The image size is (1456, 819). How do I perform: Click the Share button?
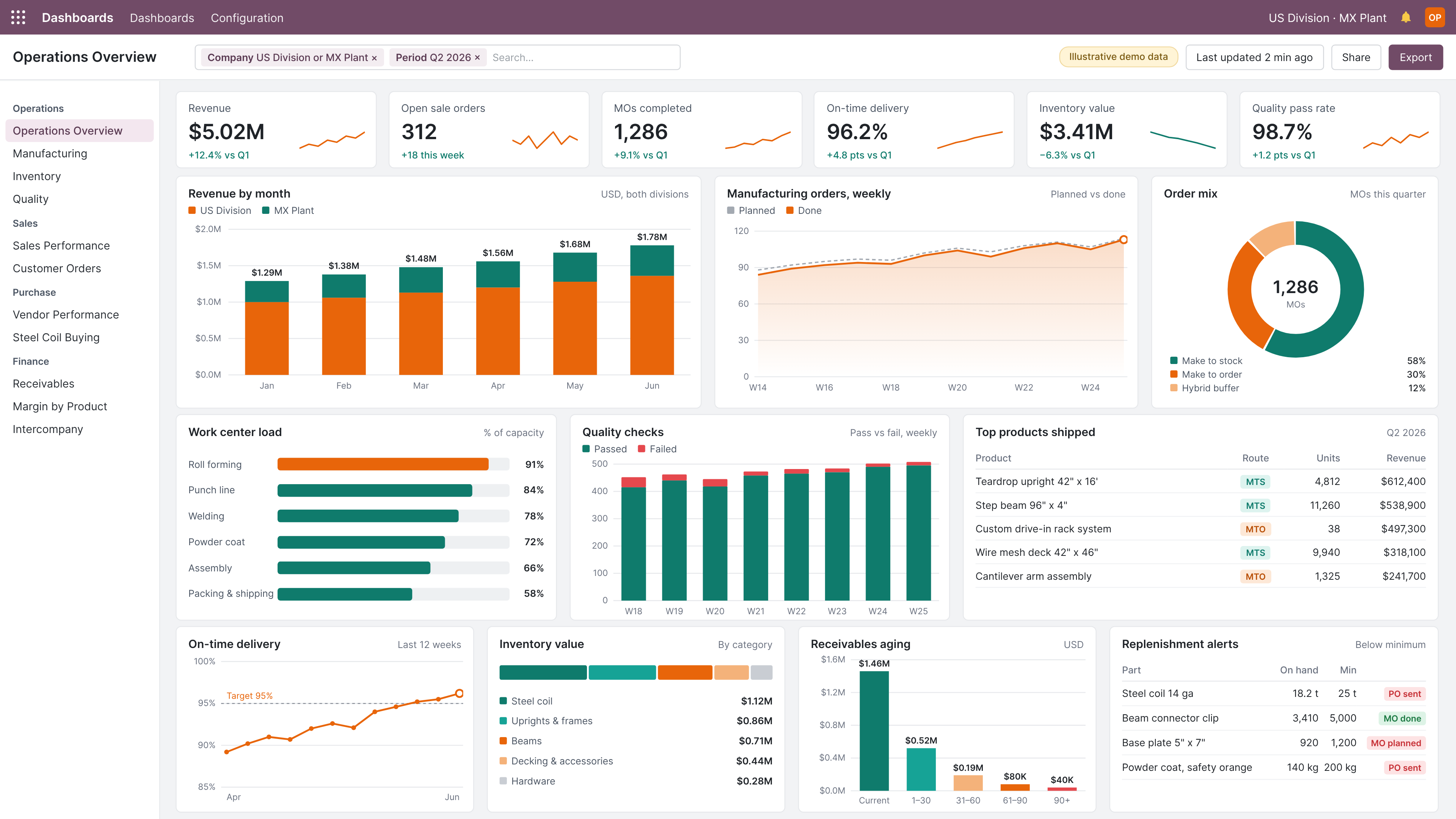coord(1356,57)
